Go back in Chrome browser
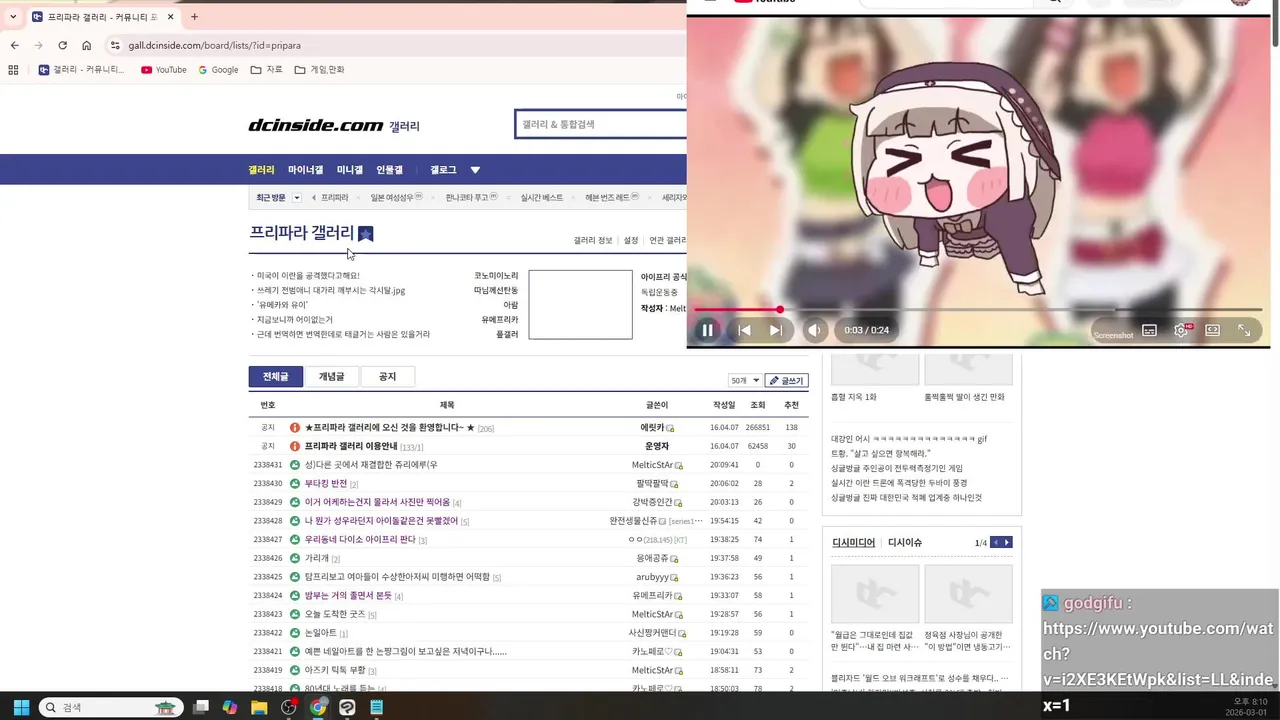Viewport: 1280px width, 720px height. point(14,45)
